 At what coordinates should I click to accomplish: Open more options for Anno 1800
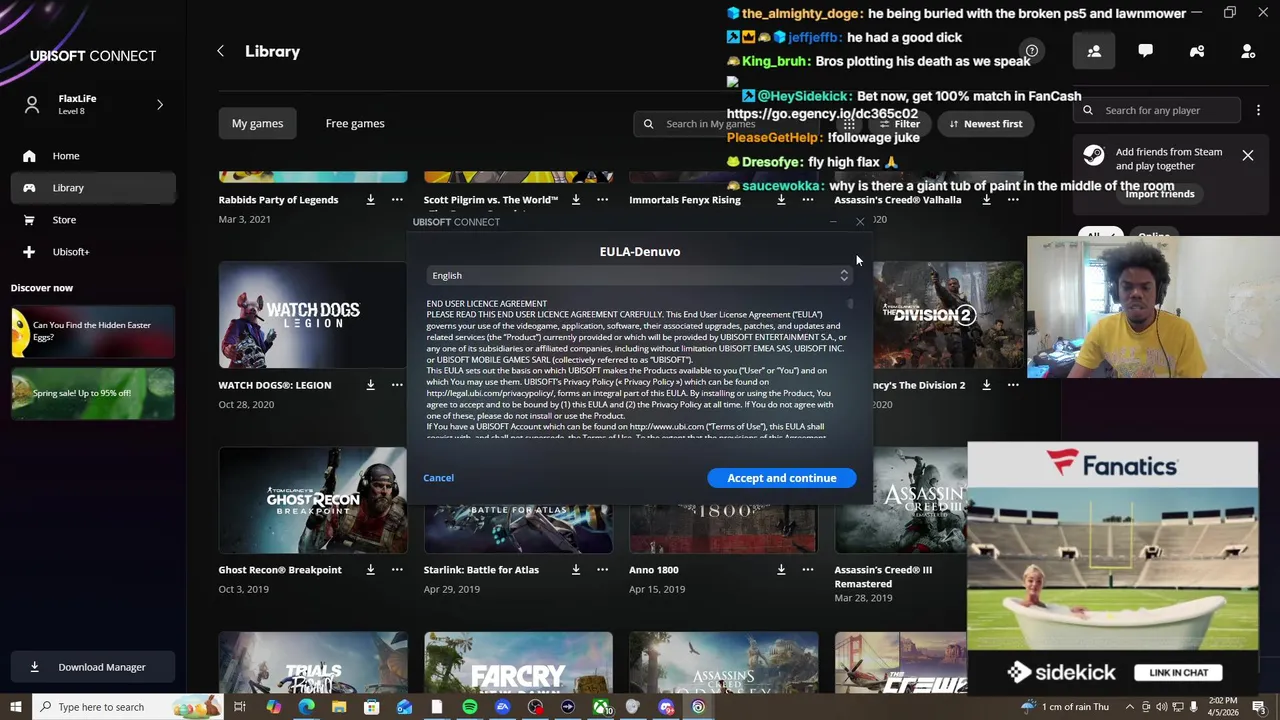click(808, 570)
